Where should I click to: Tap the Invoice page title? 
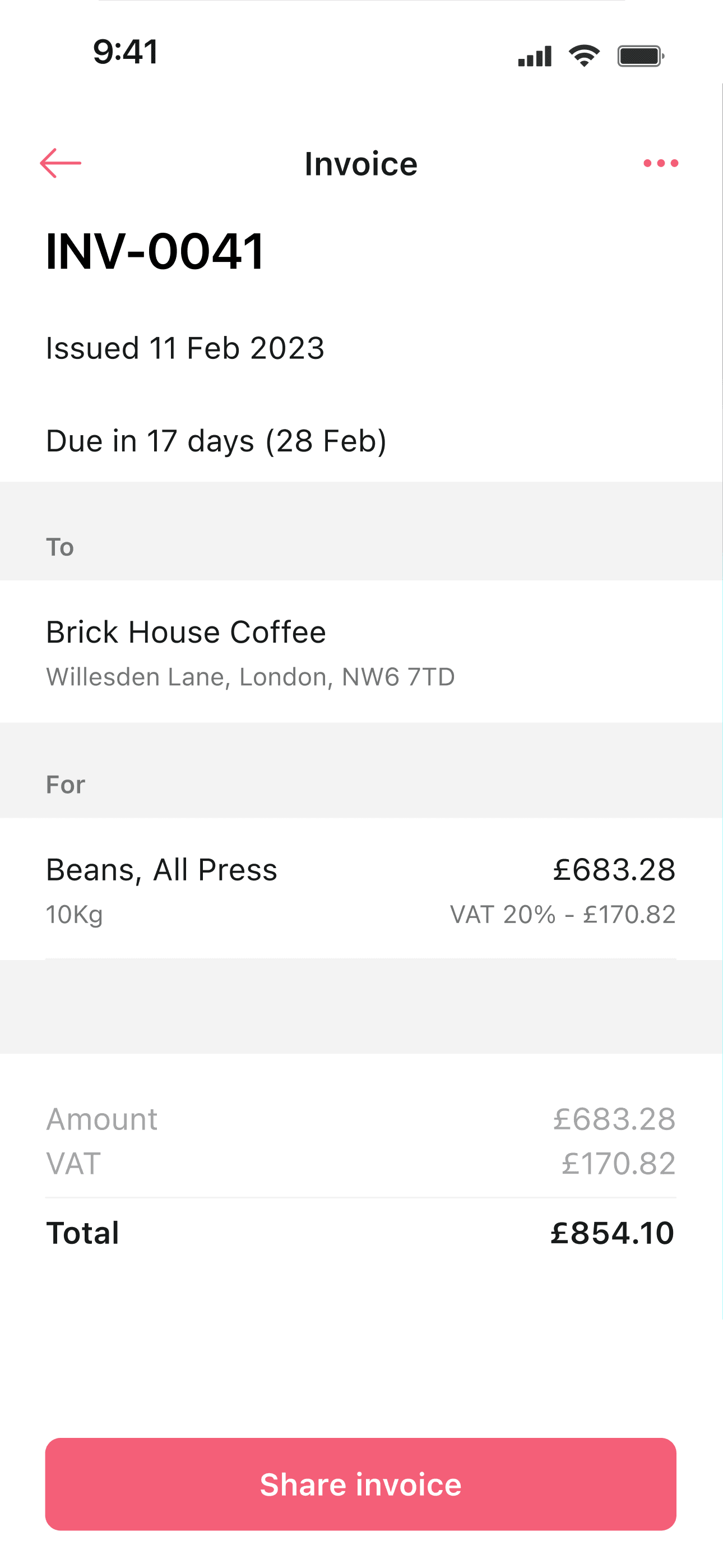coord(361,164)
